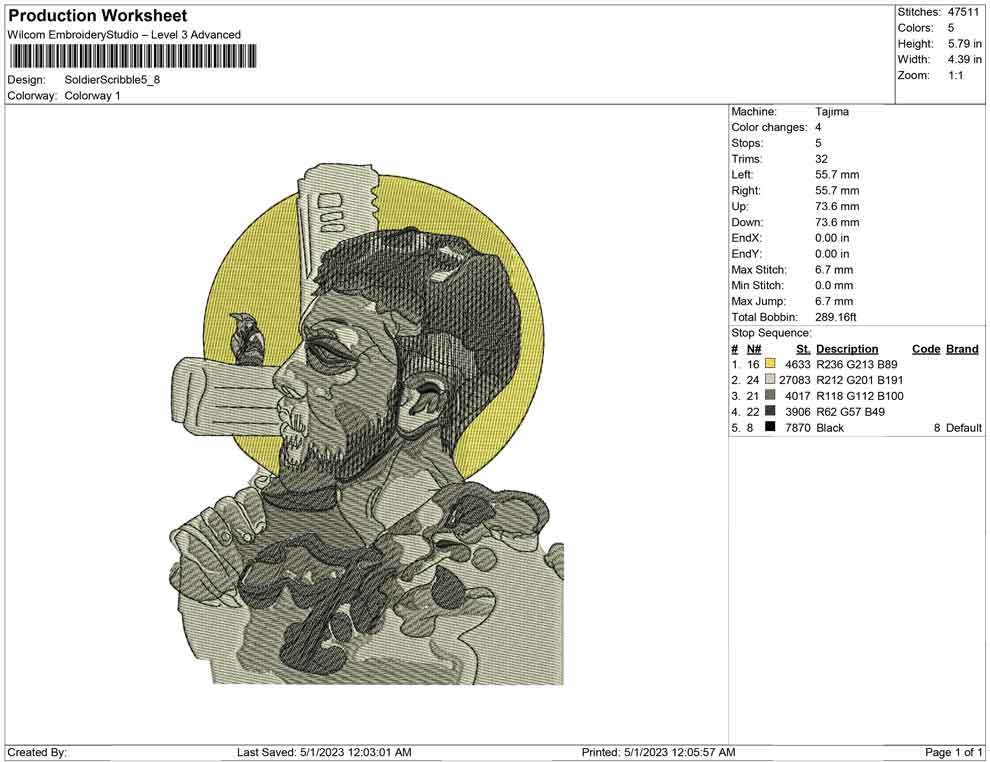Click the 'Colorway 1' value
The width and height of the screenshot is (990, 762).
click(x=92, y=96)
